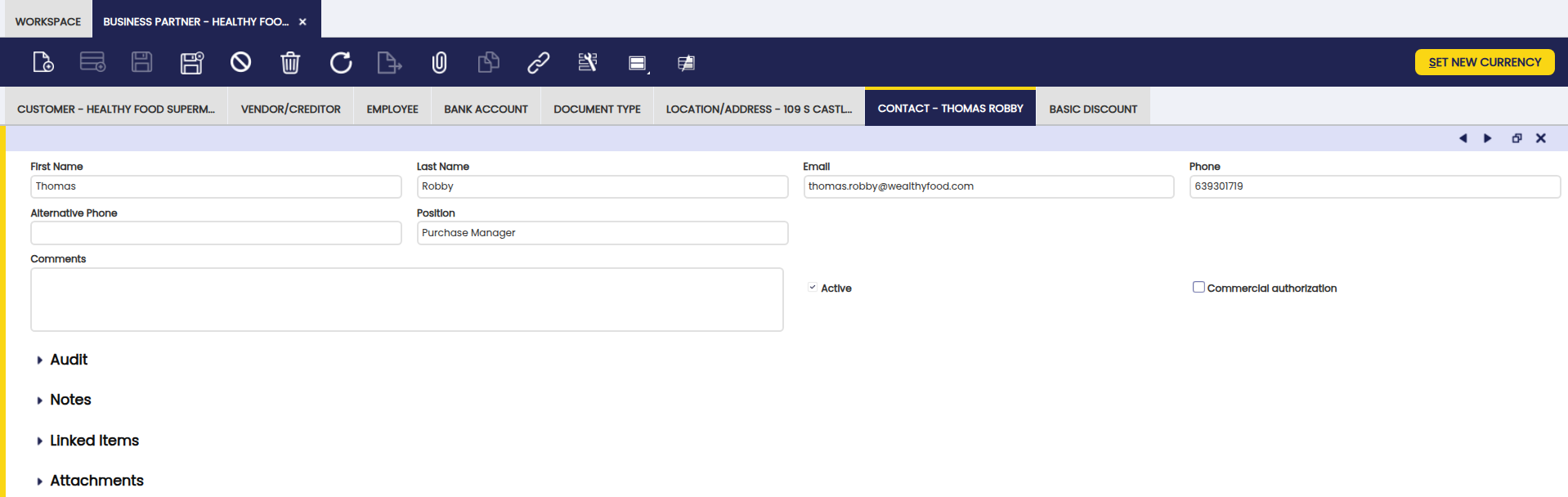
Task: Delete the record with trash icon
Action: click(x=290, y=62)
